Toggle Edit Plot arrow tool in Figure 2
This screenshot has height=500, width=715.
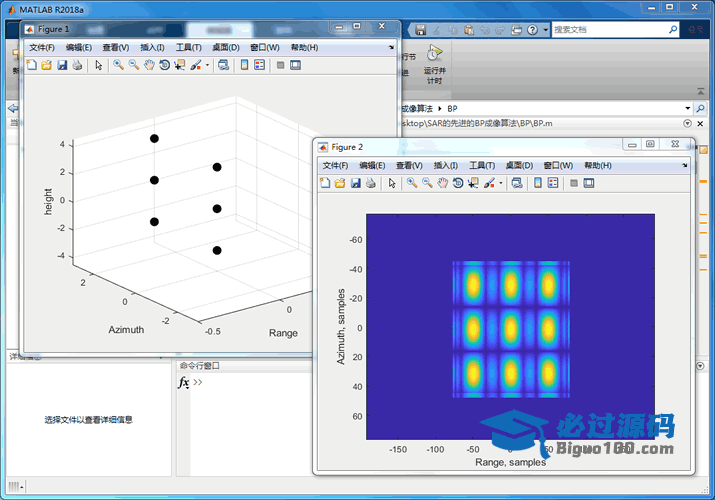coord(392,183)
